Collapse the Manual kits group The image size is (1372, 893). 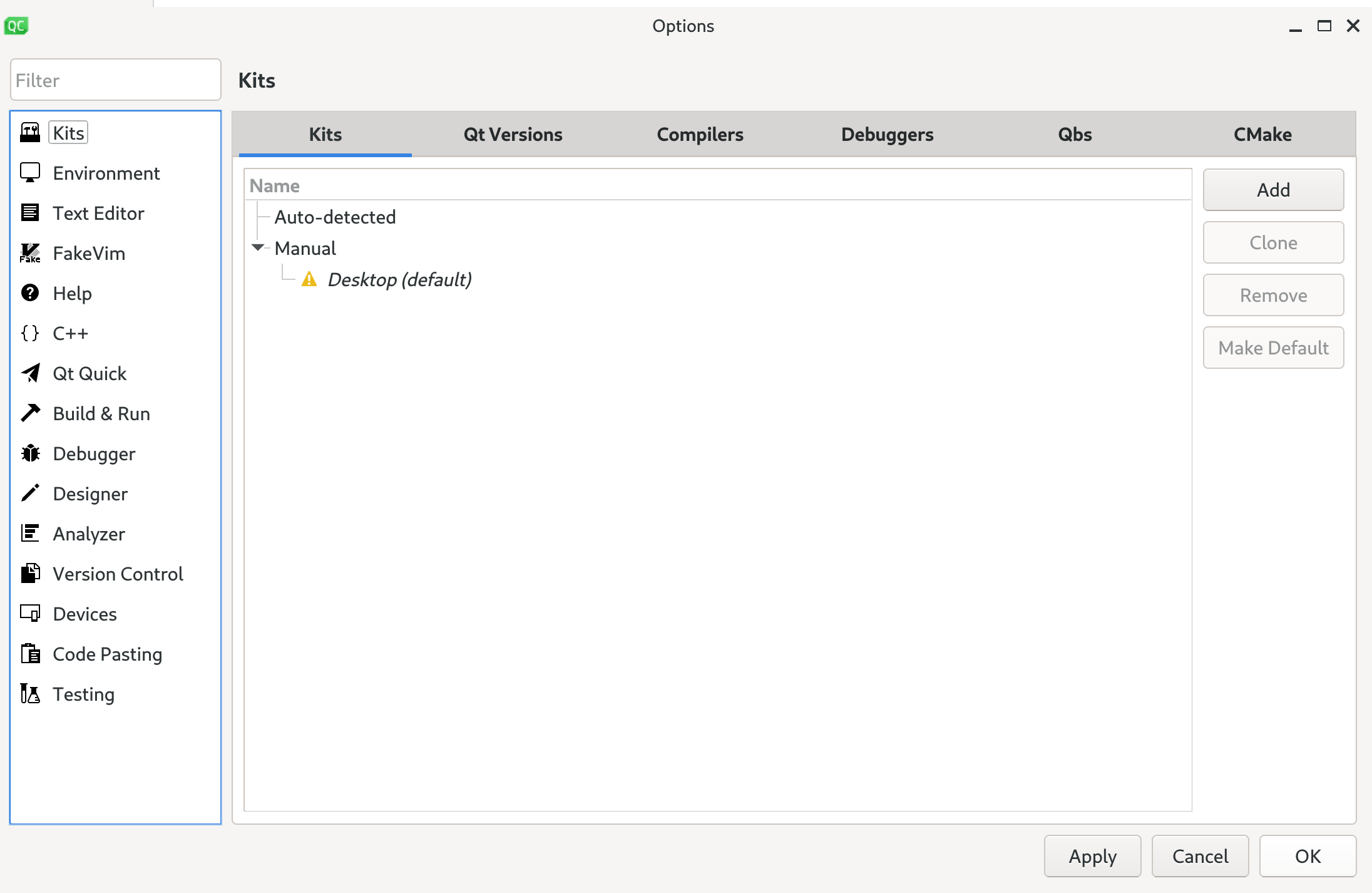click(257, 248)
